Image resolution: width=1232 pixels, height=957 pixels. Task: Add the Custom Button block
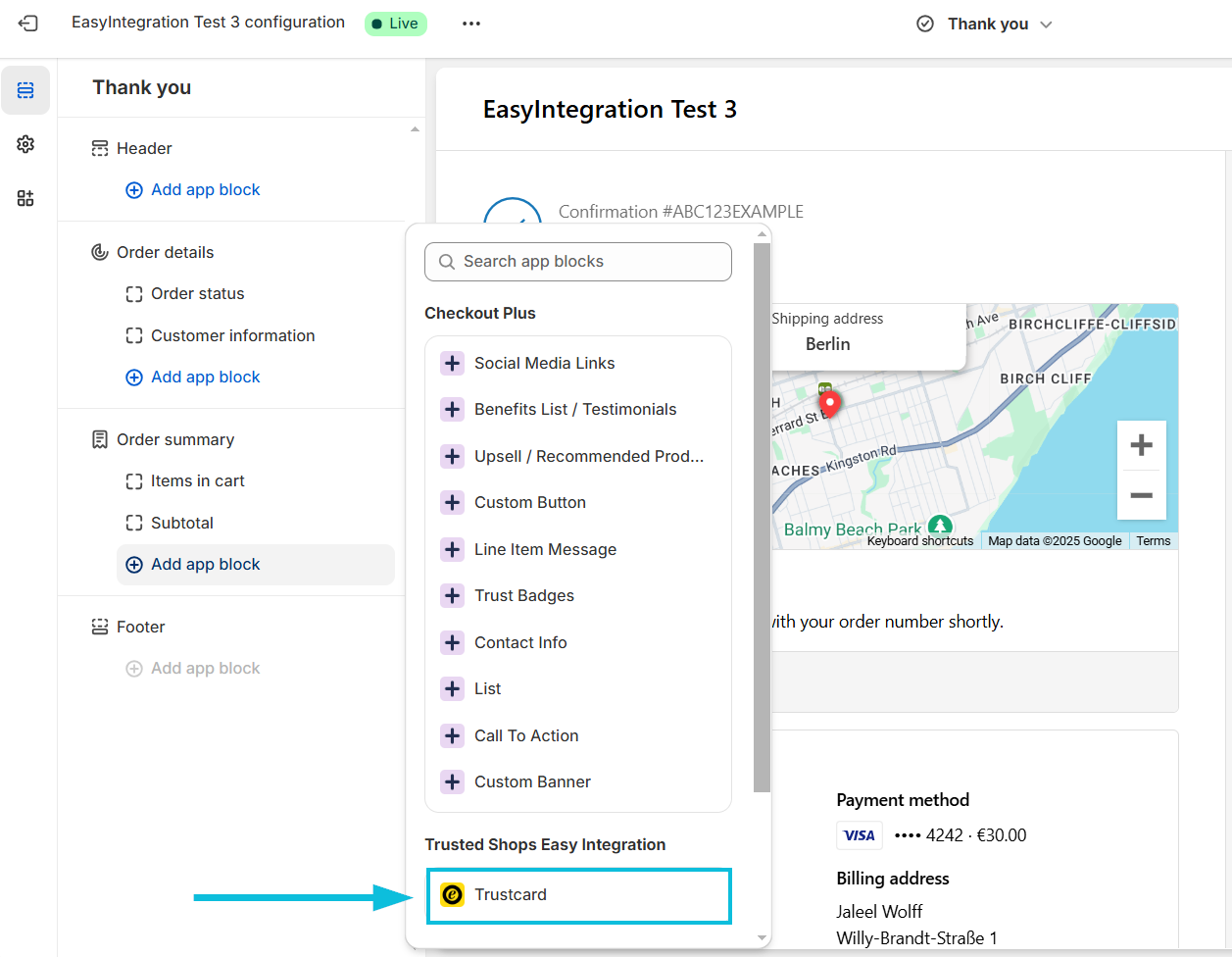[578, 503]
